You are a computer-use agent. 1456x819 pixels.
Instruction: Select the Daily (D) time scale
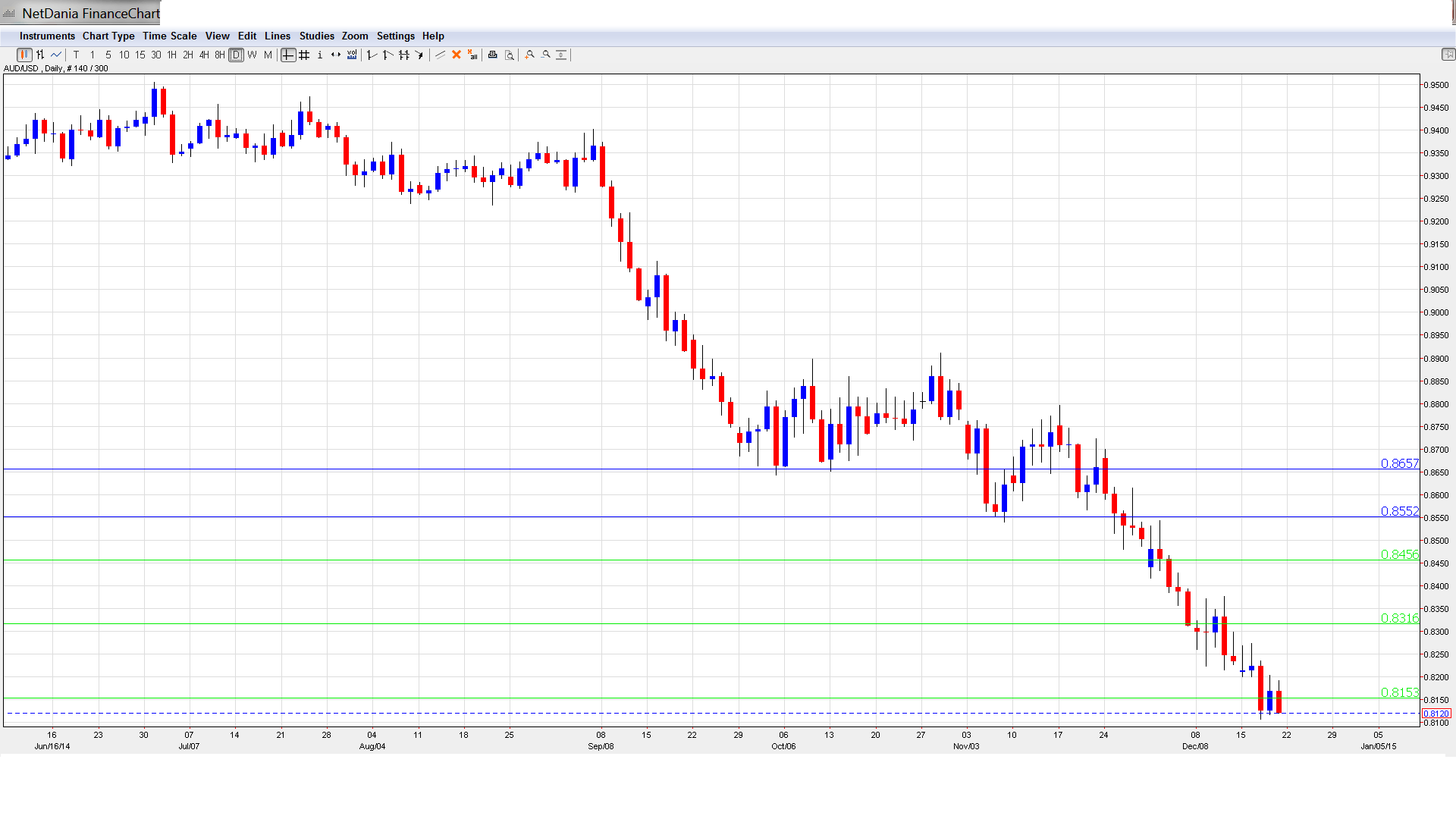pos(236,55)
